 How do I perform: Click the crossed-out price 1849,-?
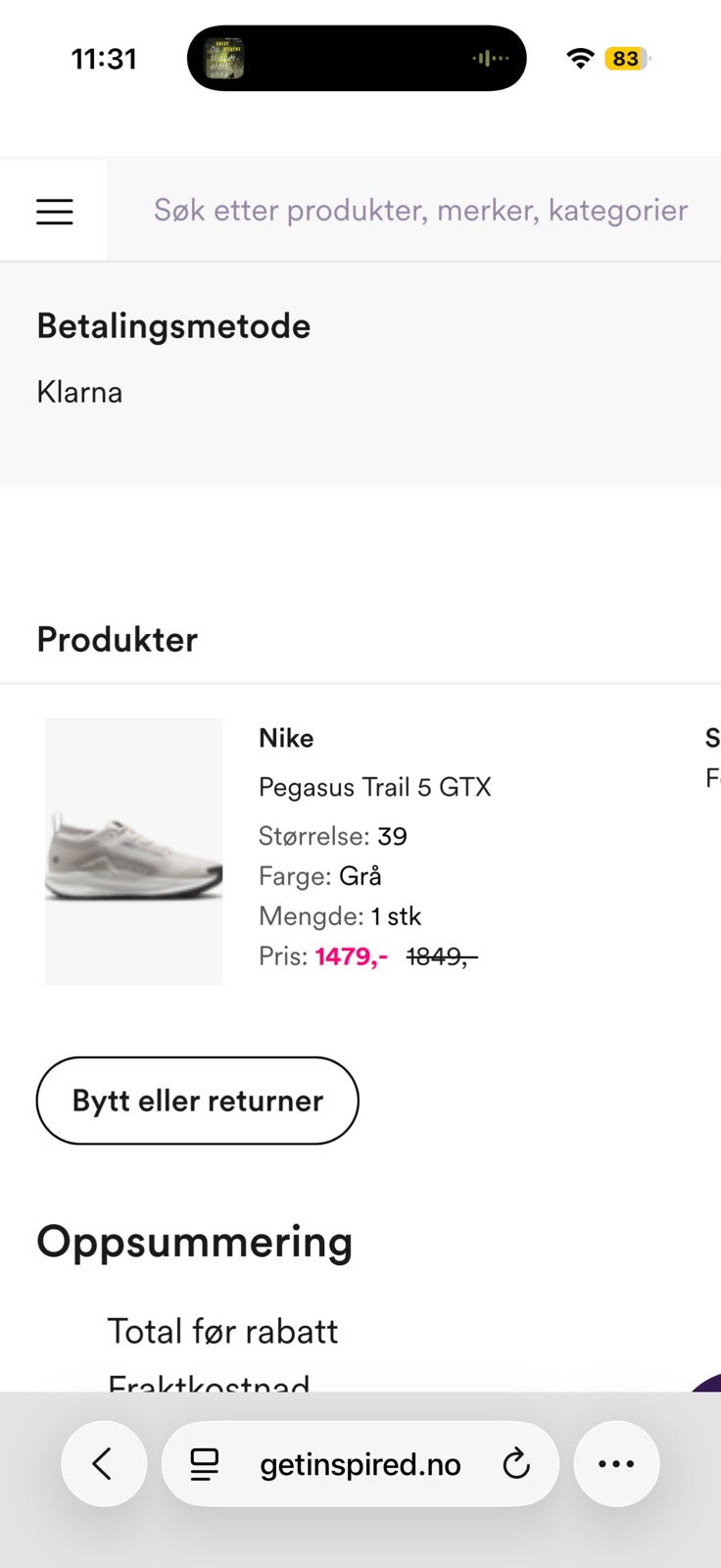441,956
